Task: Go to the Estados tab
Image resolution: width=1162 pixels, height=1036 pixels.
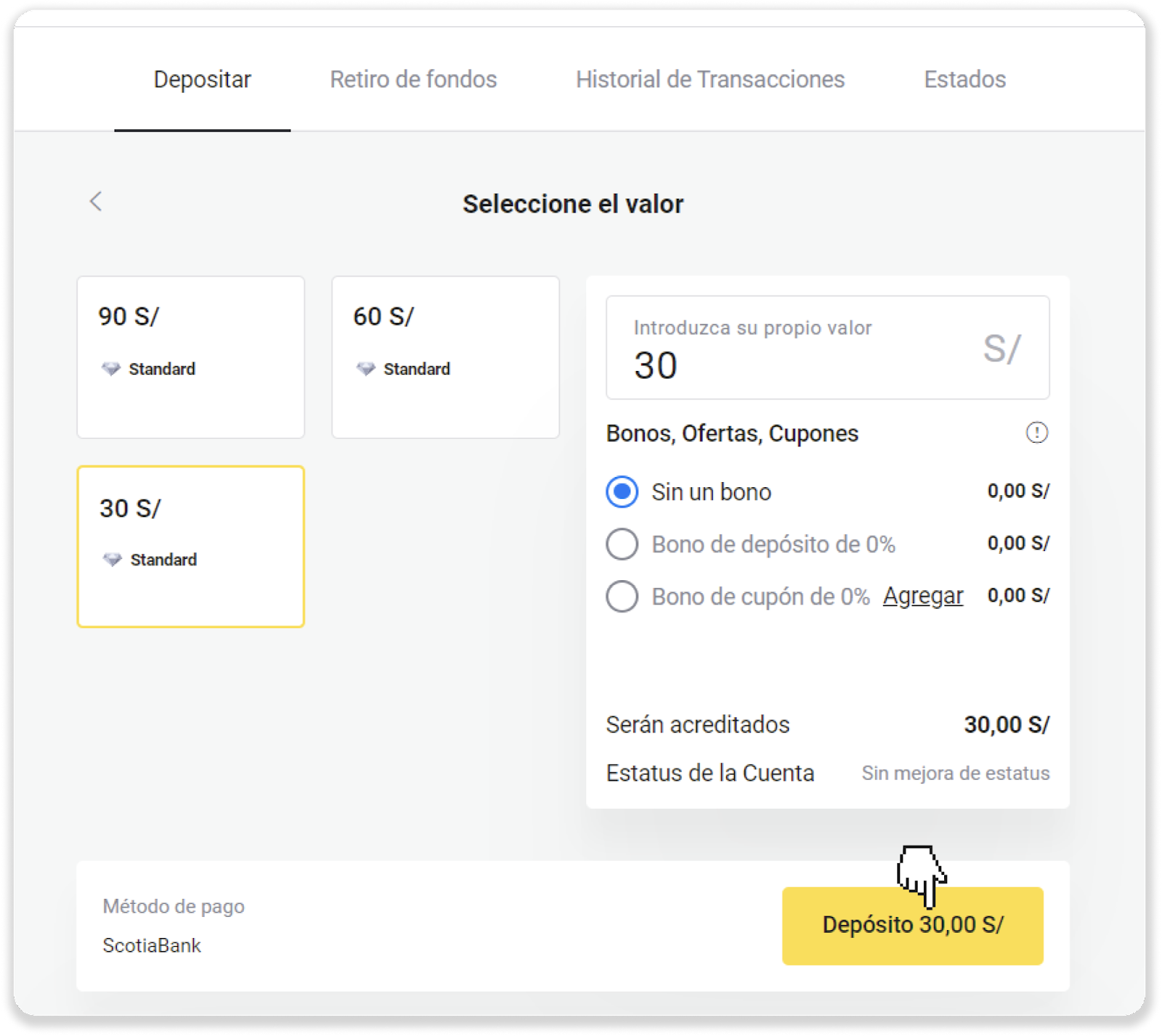Action: pos(964,79)
